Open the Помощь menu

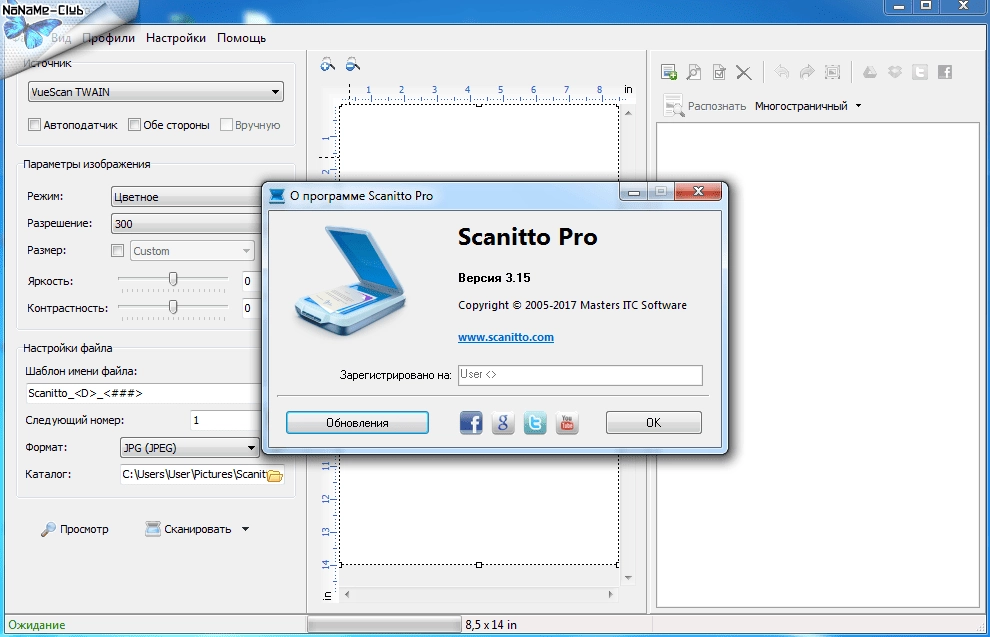[x=241, y=38]
